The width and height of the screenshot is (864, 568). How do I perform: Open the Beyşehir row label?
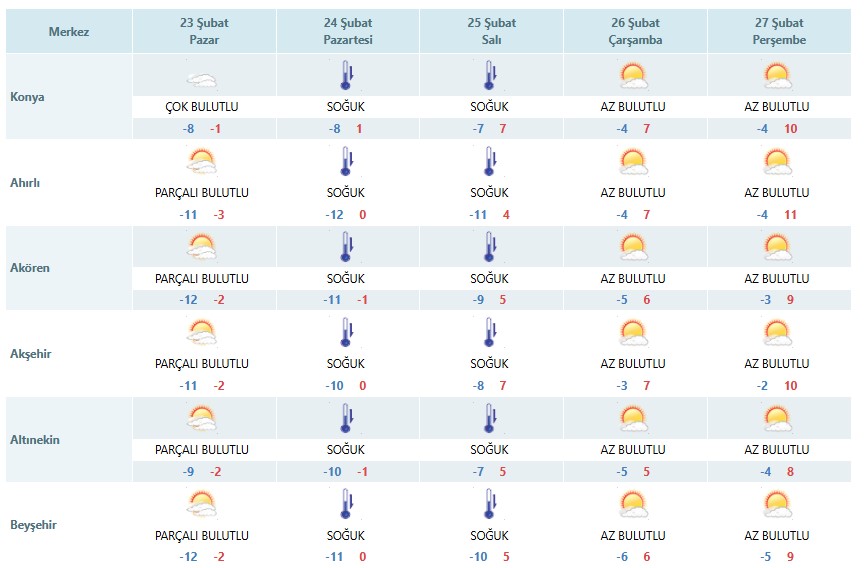33,524
